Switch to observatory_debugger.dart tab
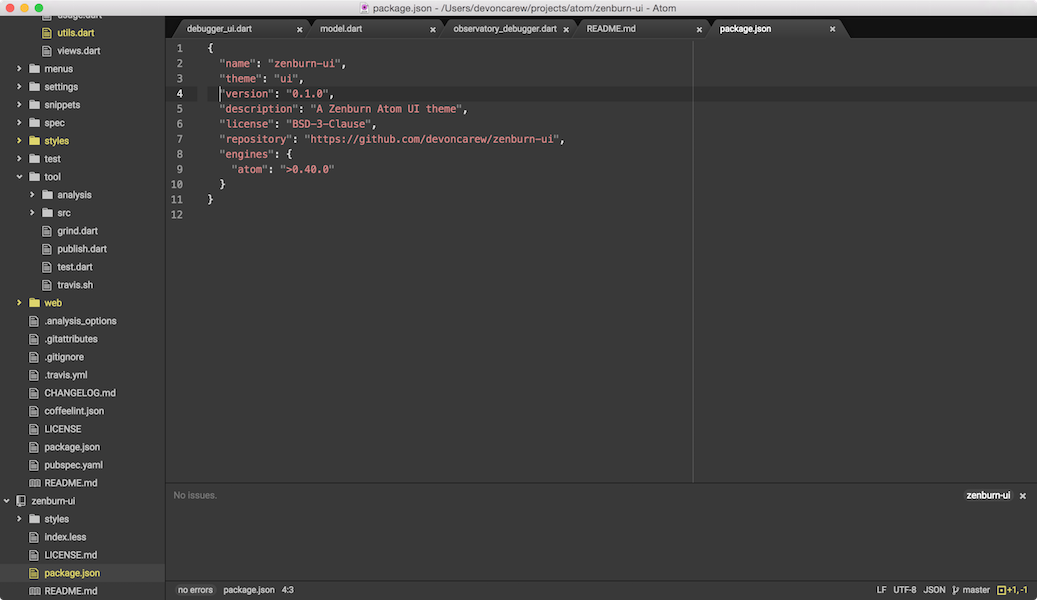The image size is (1037, 600). [505, 28]
